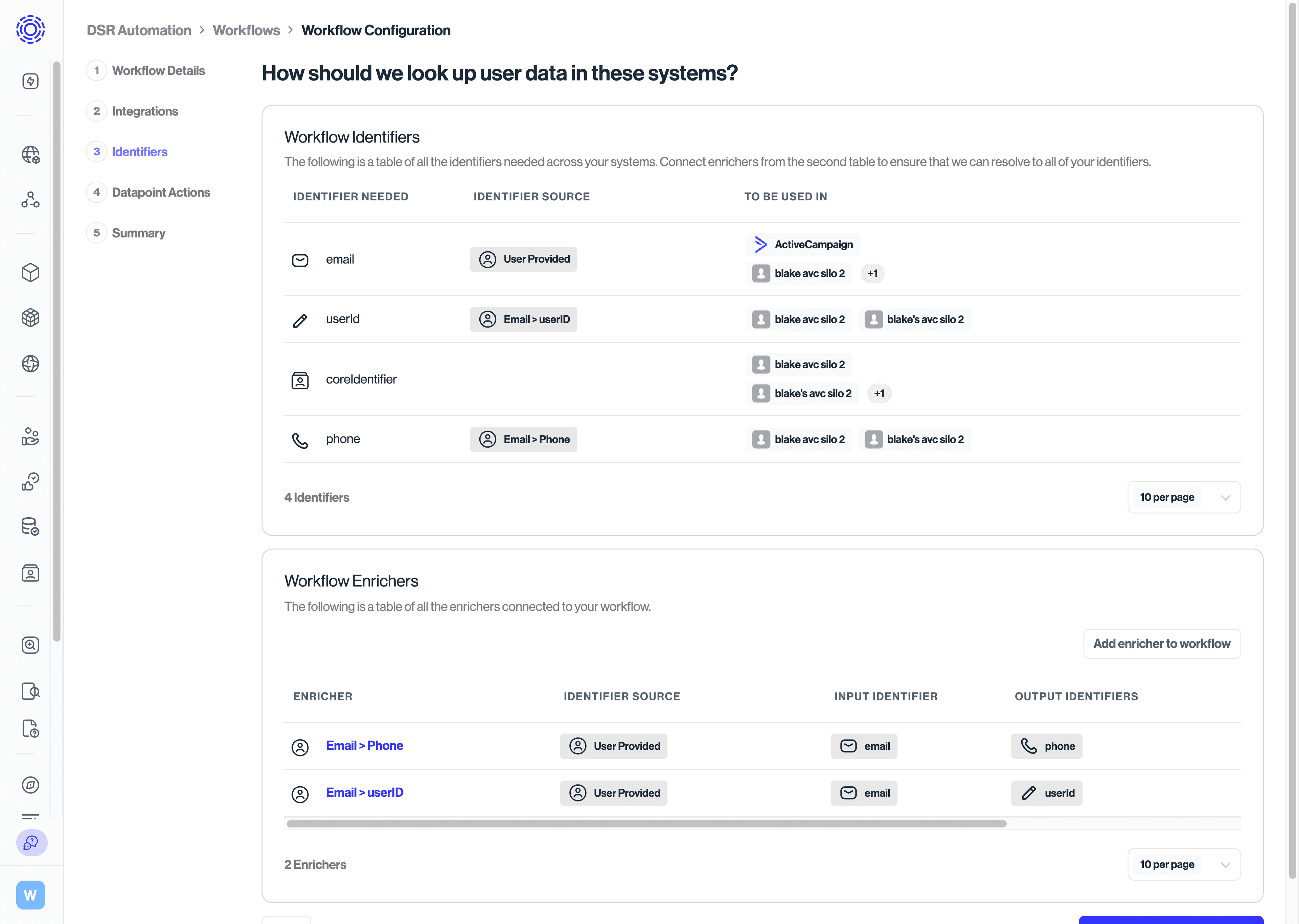Viewport: 1299px width, 924px height.
Task: Open the database with checkmark sidebar icon
Action: (x=30, y=526)
